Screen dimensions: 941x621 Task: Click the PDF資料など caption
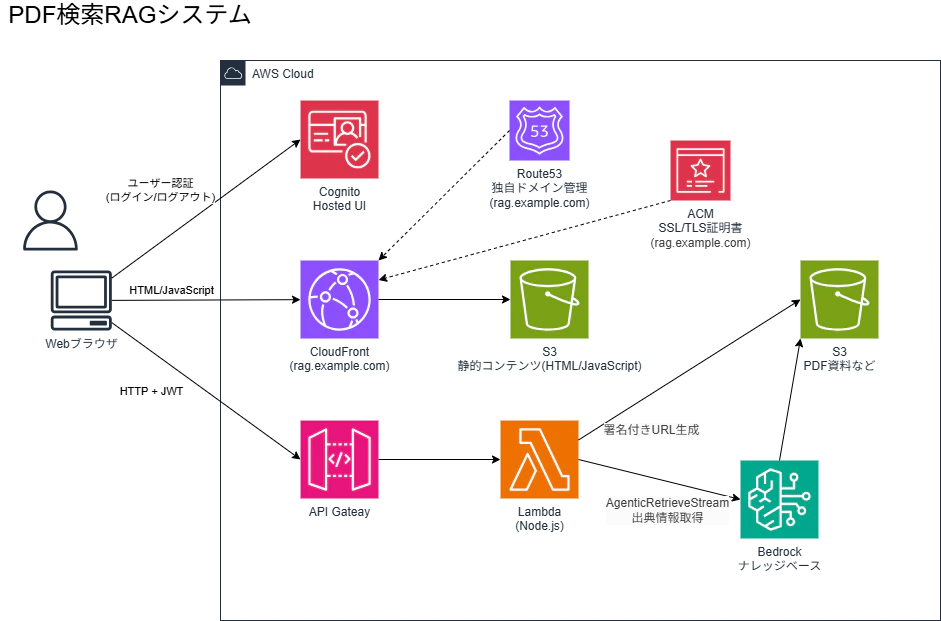[x=839, y=365]
